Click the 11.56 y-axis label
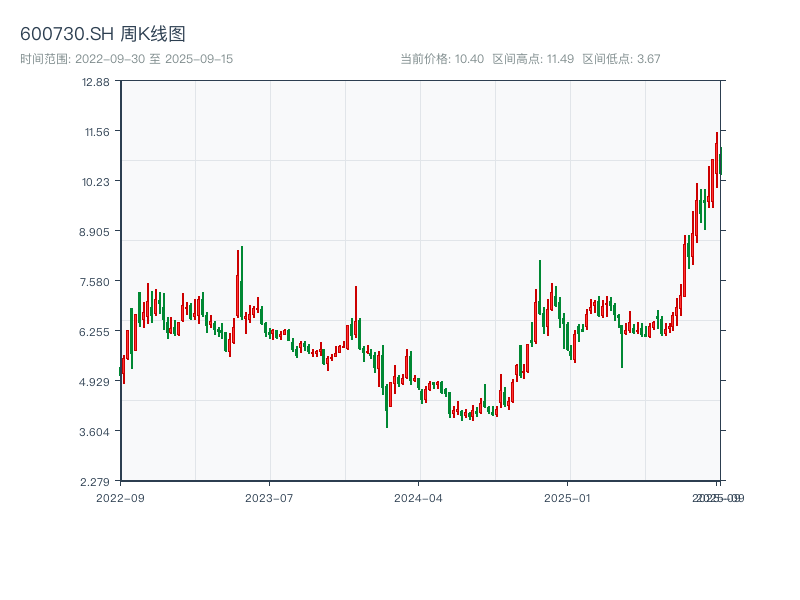This screenshot has width=800, height=600. pyautogui.click(x=97, y=132)
